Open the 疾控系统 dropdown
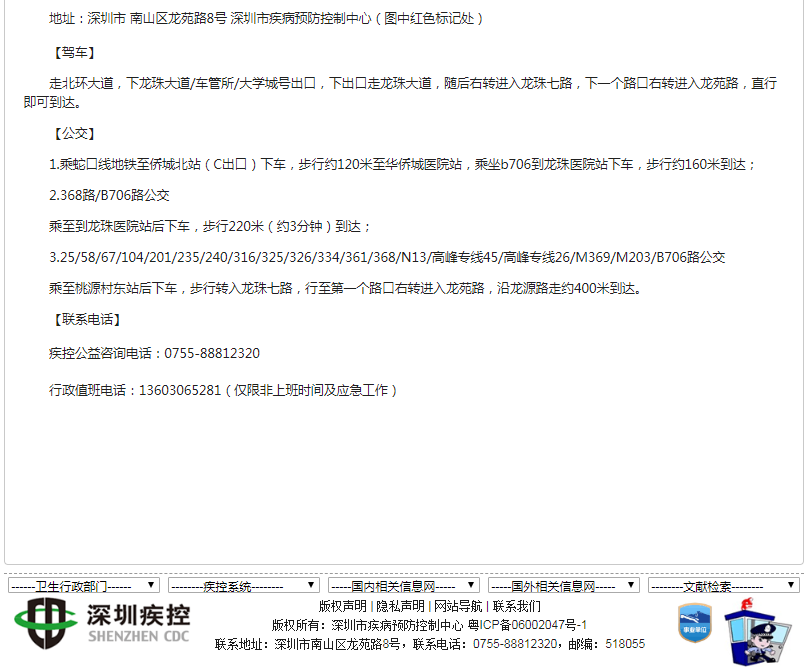Screen dimensions: 807x667 (243, 584)
